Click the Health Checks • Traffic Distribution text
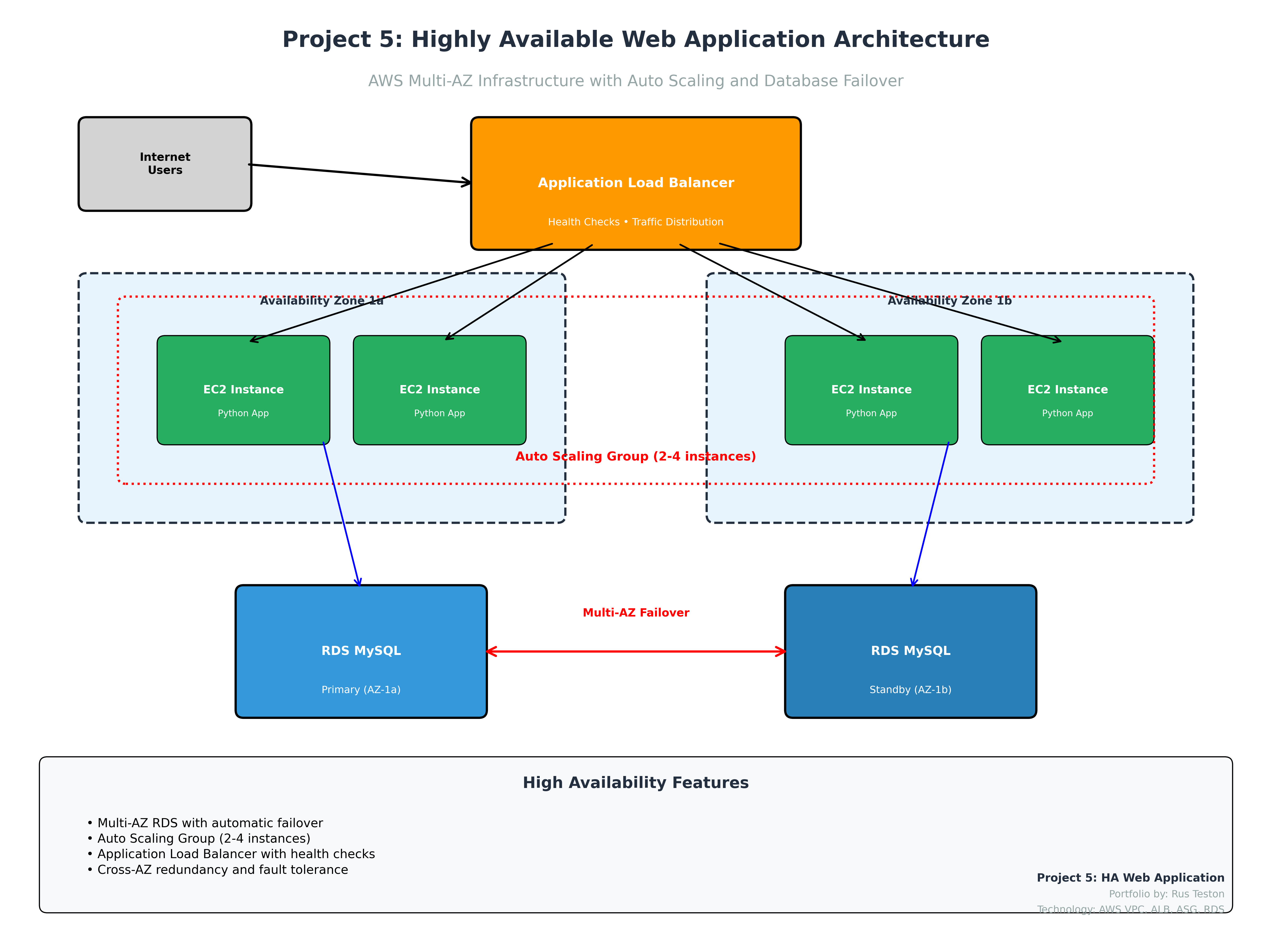Viewport: 1272px width, 952px height. [635, 222]
